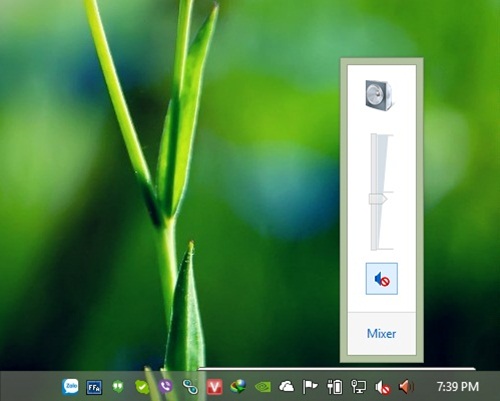Click the blue FFA tray icon
Viewport: 500px width, 401px height.
pos(94,387)
